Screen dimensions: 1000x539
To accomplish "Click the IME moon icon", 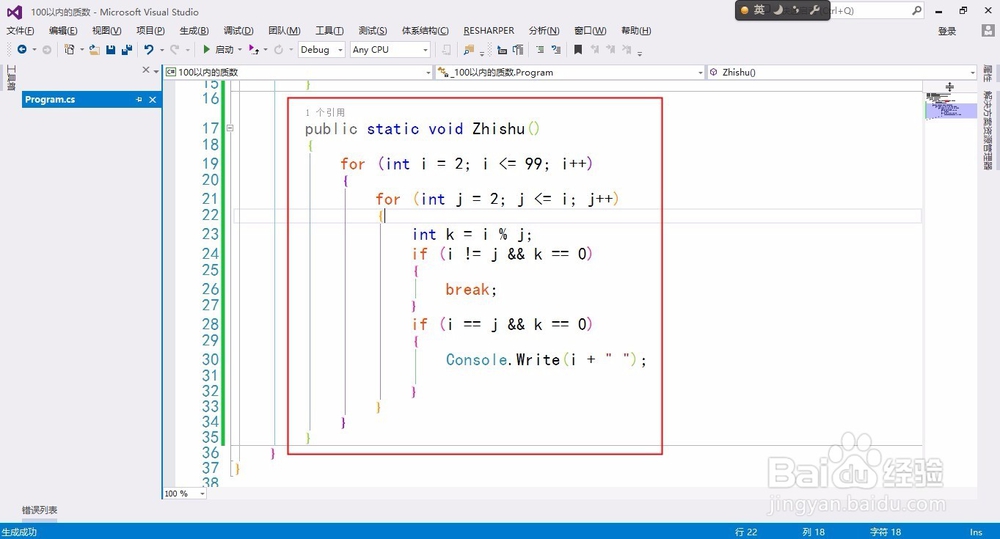I will click(x=778, y=10).
